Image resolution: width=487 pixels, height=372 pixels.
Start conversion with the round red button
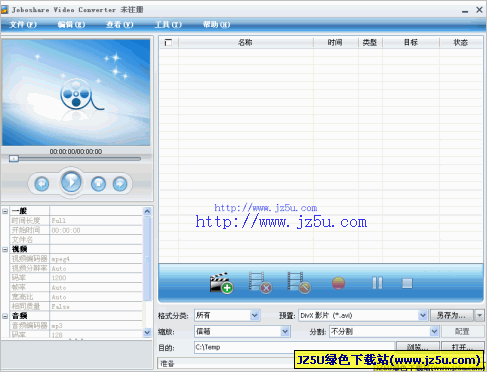tap(338, 283)
